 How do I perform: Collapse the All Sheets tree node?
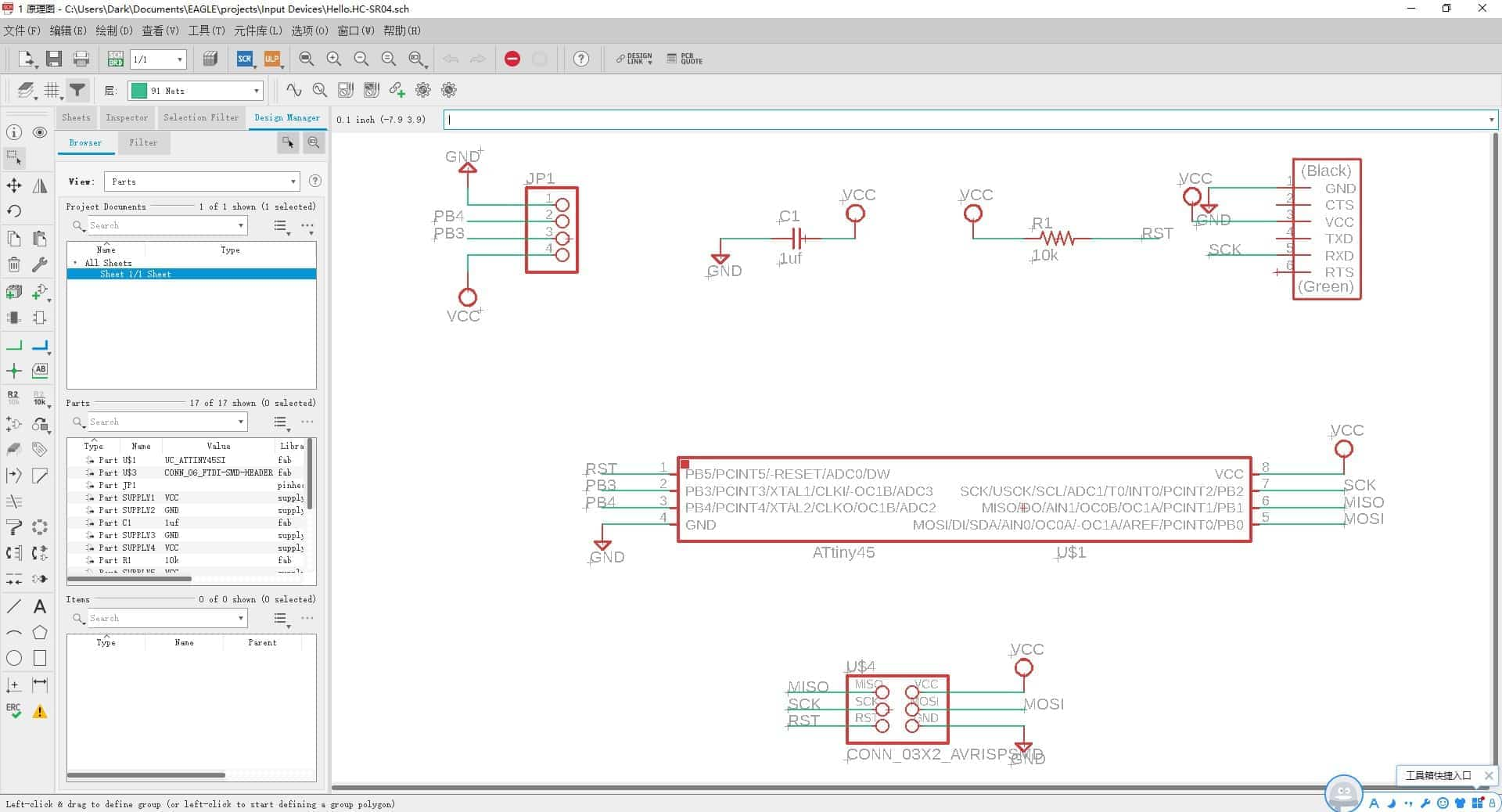pos(76,263)
